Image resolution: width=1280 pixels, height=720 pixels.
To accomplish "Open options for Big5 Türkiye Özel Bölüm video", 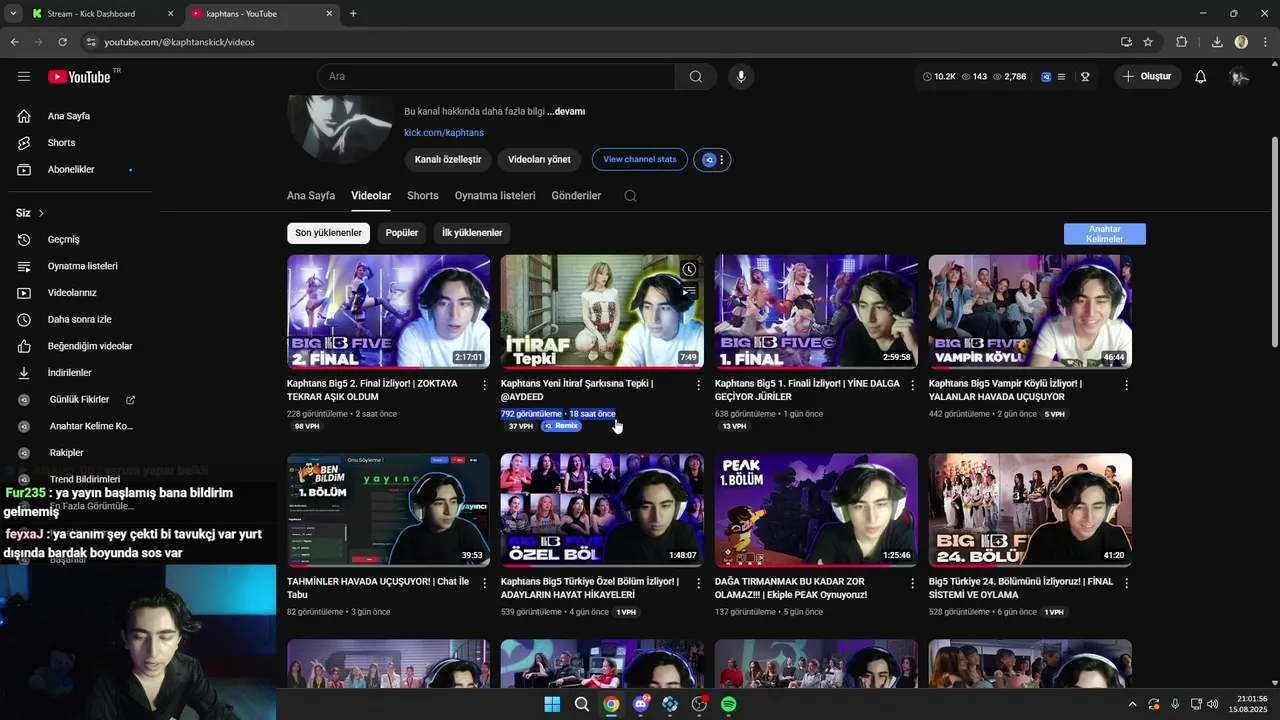I will tap(699, 583).
